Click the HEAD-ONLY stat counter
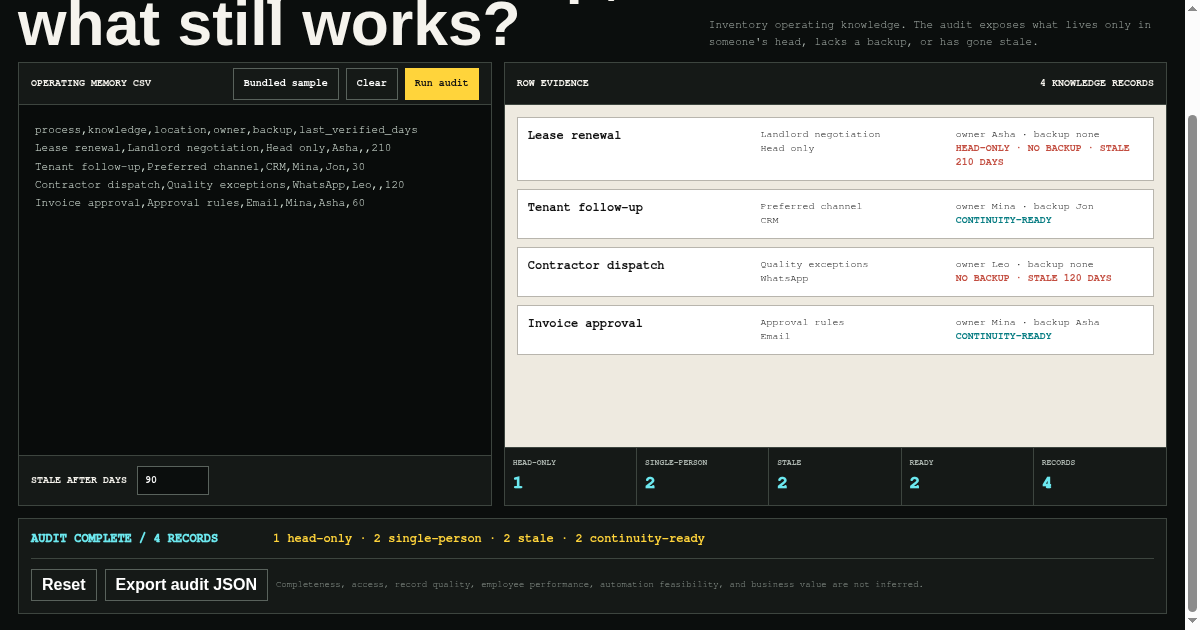This screenshot has width=1200, height=630. point(571,476)
